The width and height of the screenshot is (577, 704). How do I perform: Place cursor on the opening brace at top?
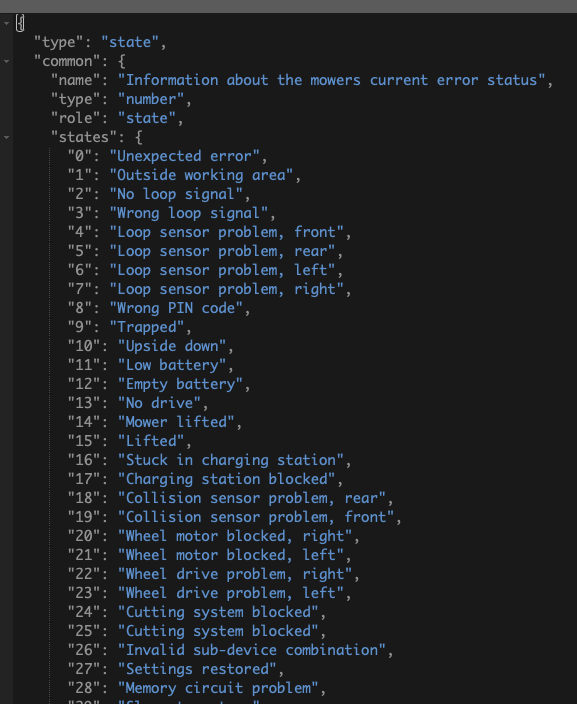point(20,23)
